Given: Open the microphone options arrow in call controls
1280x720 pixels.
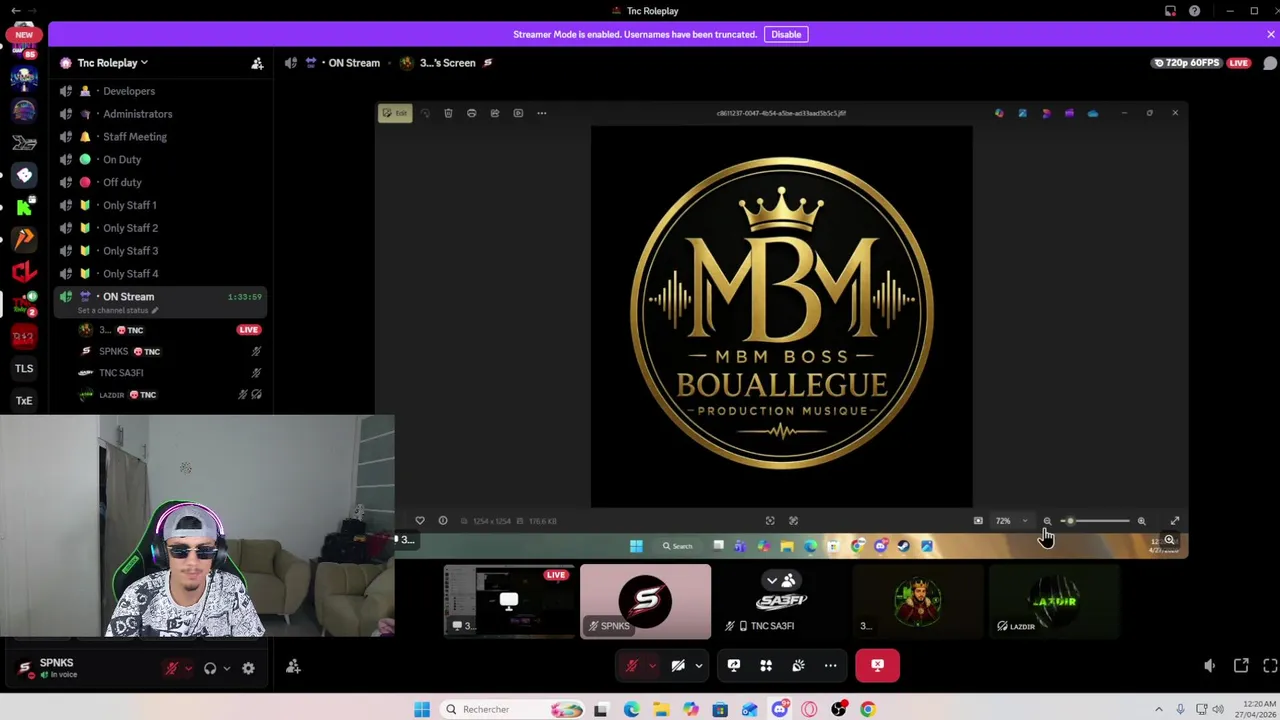Looking at the screenshot, I should [x=652, y=666].
